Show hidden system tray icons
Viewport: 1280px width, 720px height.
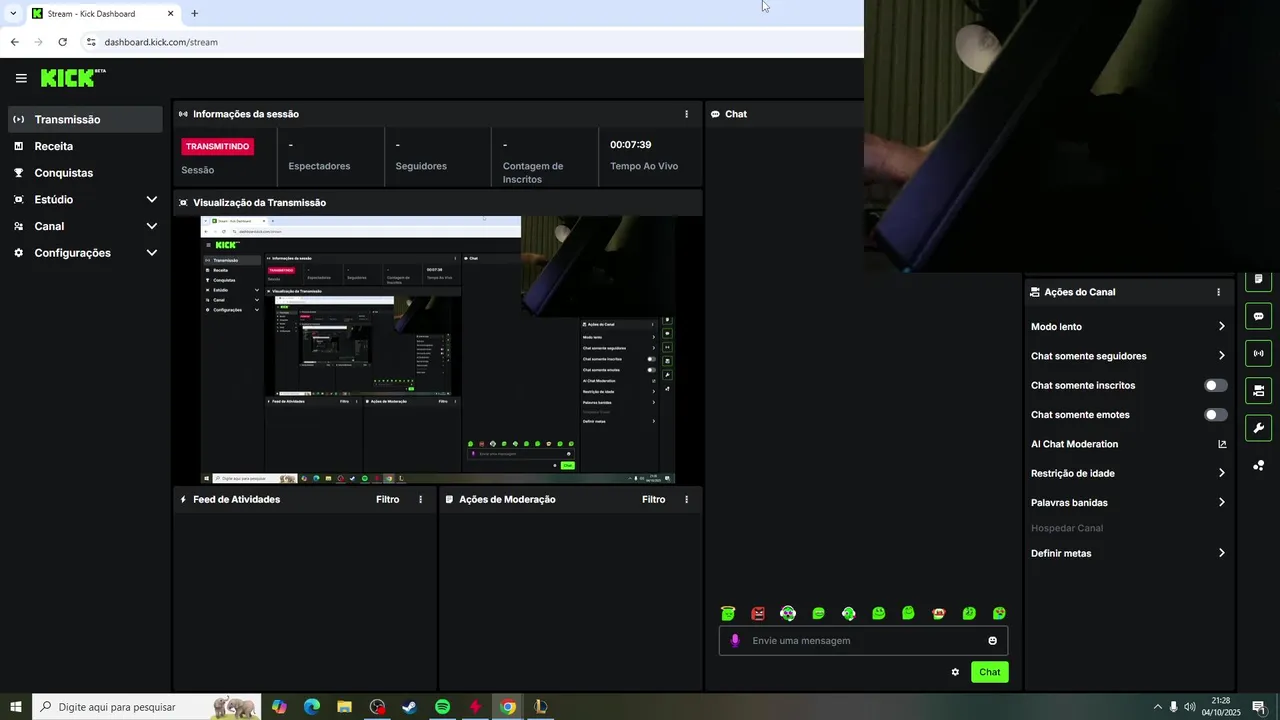point(1158,707)
